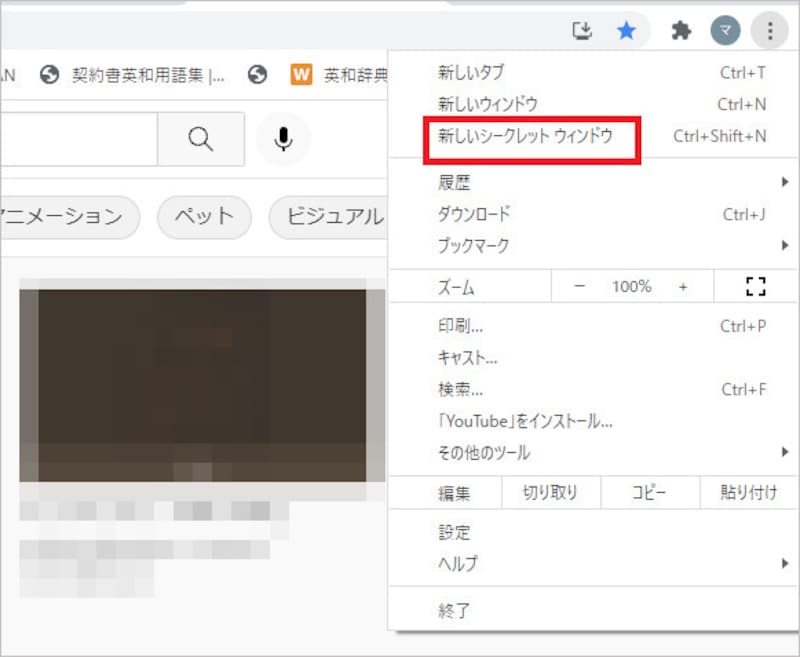Open the profile avatar icon
Screen dimensions: 800x657
tap(725, 31)
